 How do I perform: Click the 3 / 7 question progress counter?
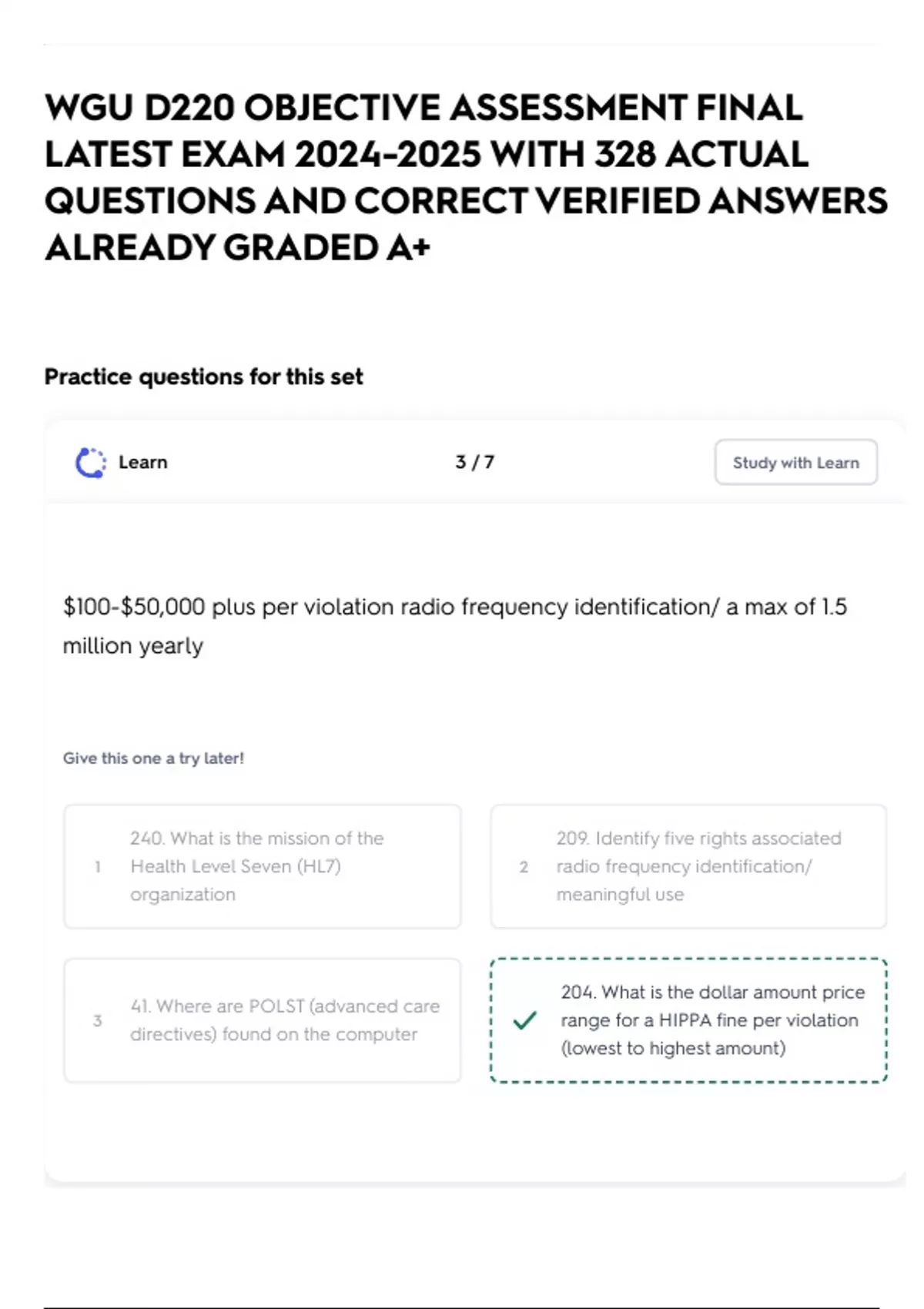click(x=474, y=462)
